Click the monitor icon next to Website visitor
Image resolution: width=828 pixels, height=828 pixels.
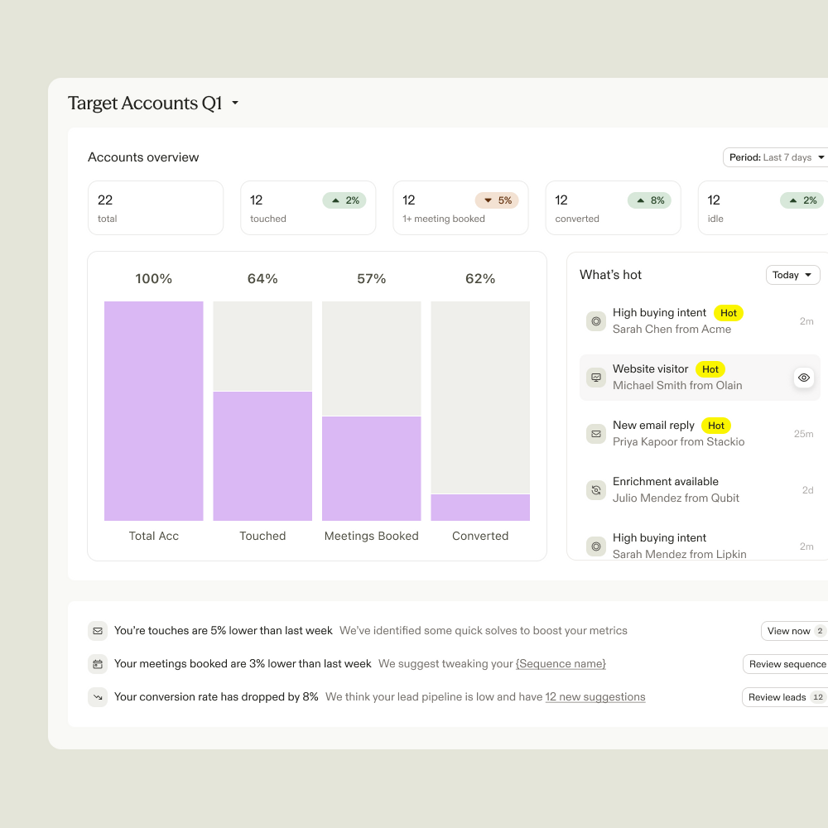[596, 378]
